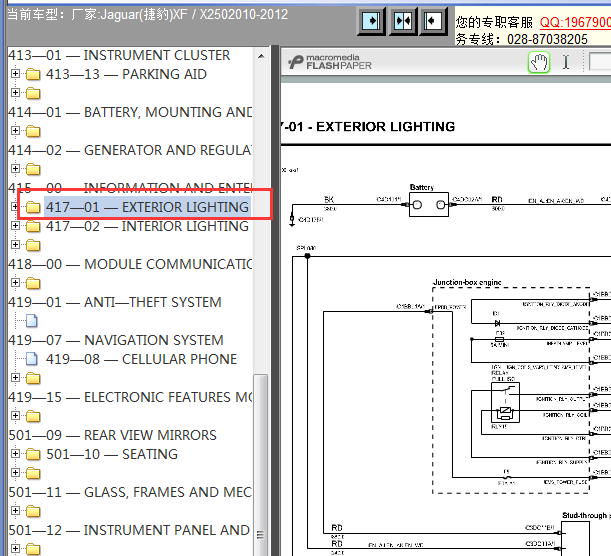Select 418—00 — MODULE COMMUNICATION tree item
Image resolution: width=611 pixels, height=556 pixels.
pos(130,264)
